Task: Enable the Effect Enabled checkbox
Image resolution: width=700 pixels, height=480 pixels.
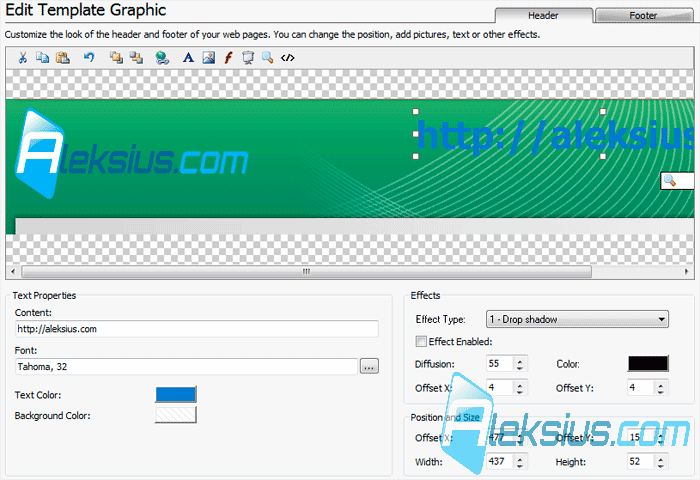Action: (x=421, y=342)
